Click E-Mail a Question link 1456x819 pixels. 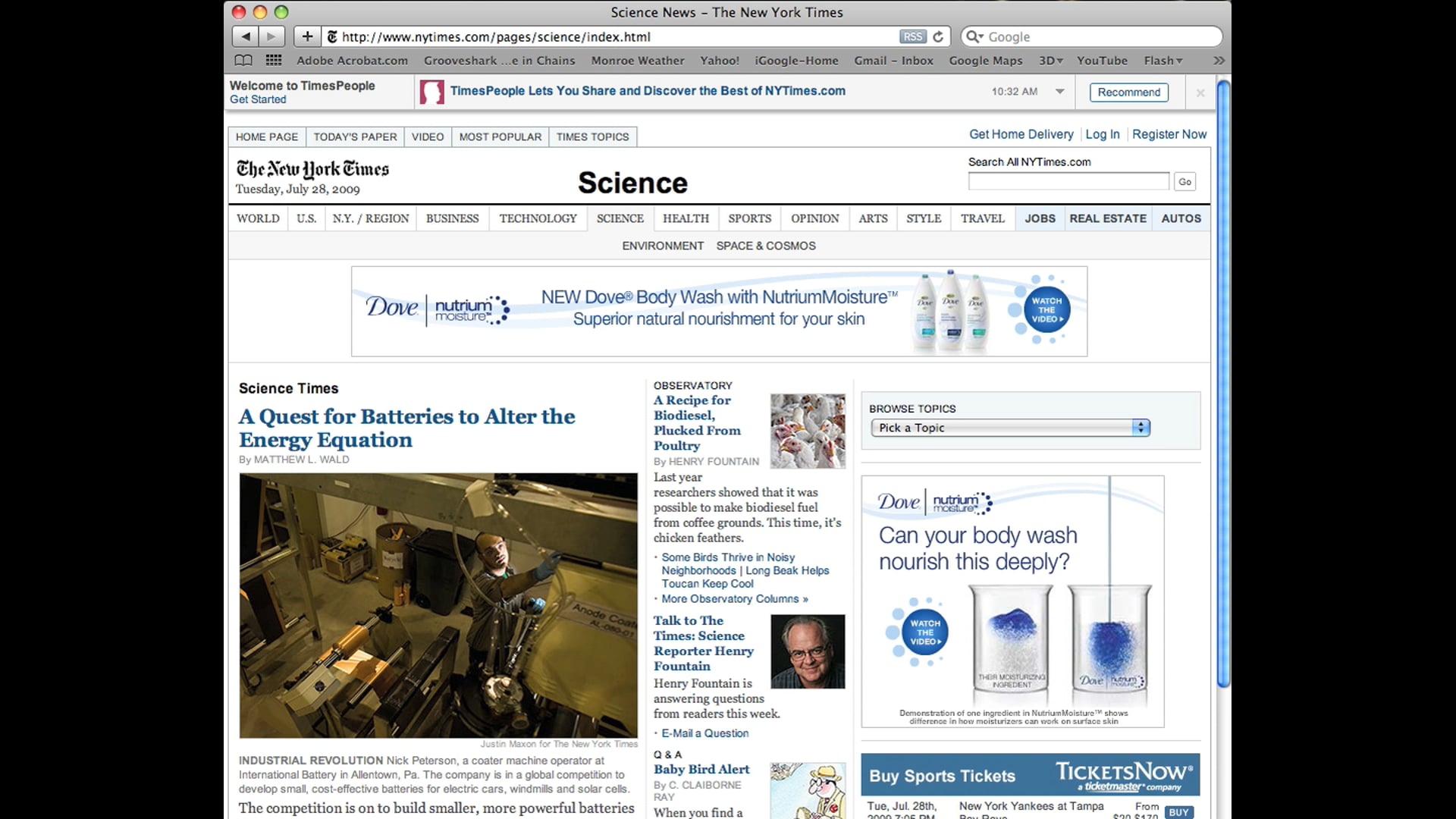704,733
